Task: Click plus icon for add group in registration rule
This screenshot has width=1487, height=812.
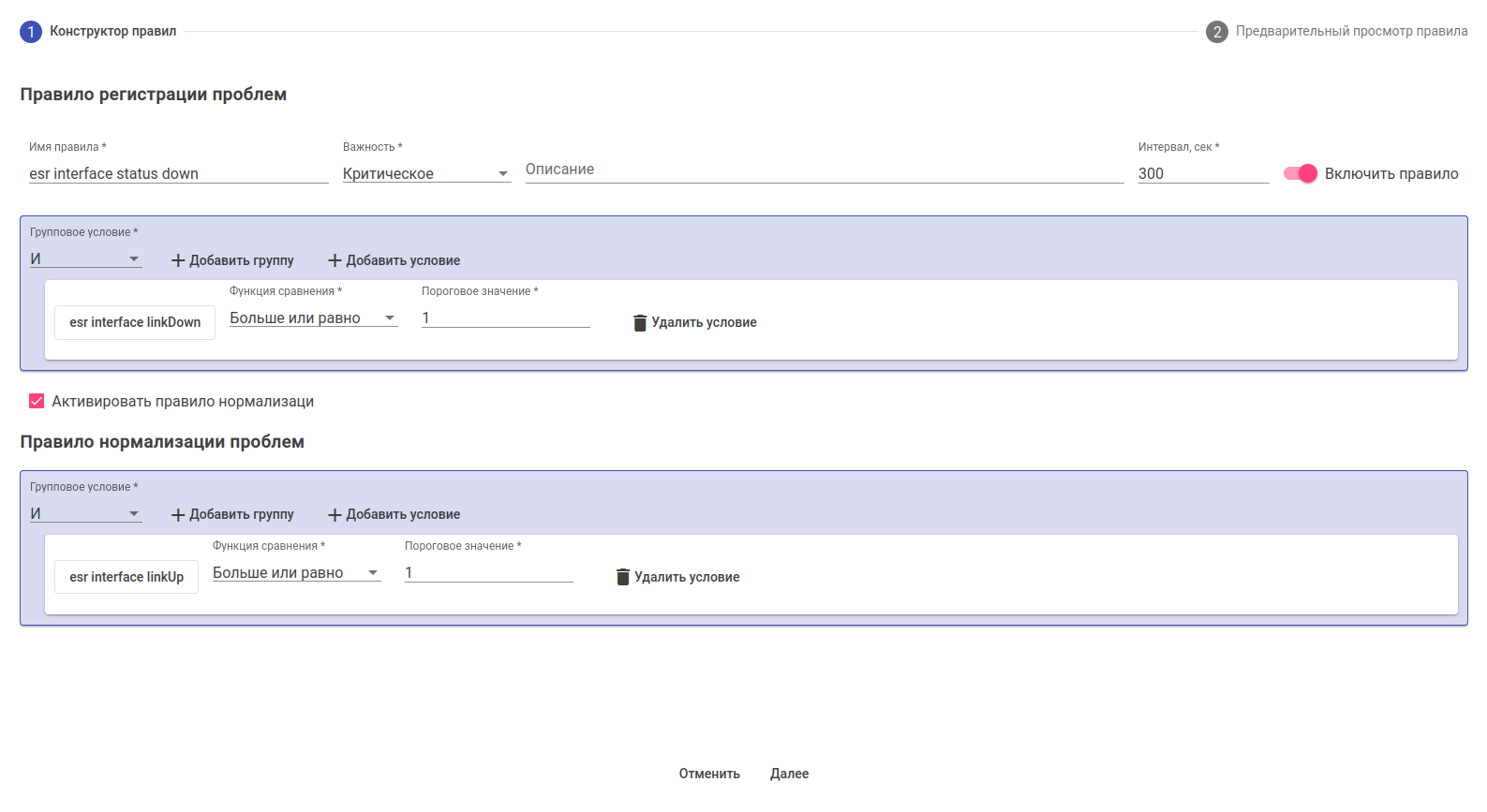Action: pyautogui.click(x=178, y=261)
